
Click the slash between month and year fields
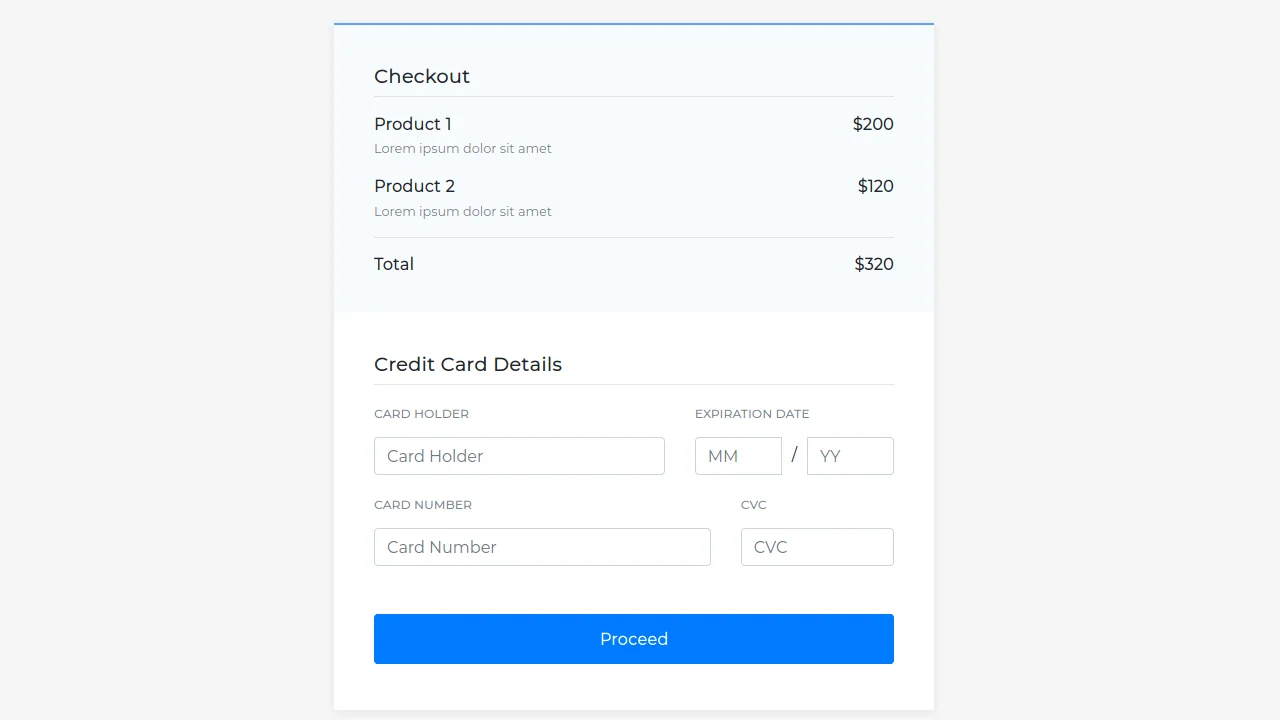(x=794, y=454)
